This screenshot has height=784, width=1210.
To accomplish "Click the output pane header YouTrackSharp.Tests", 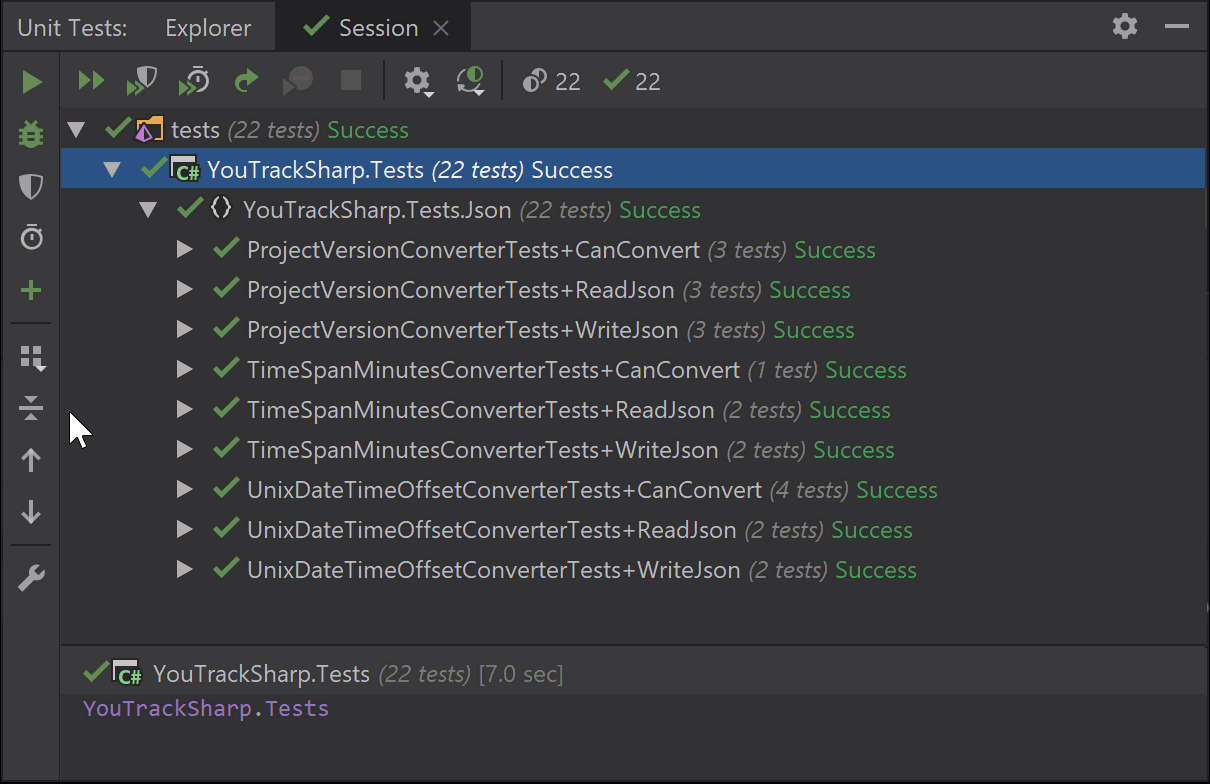I will [261, 674].
